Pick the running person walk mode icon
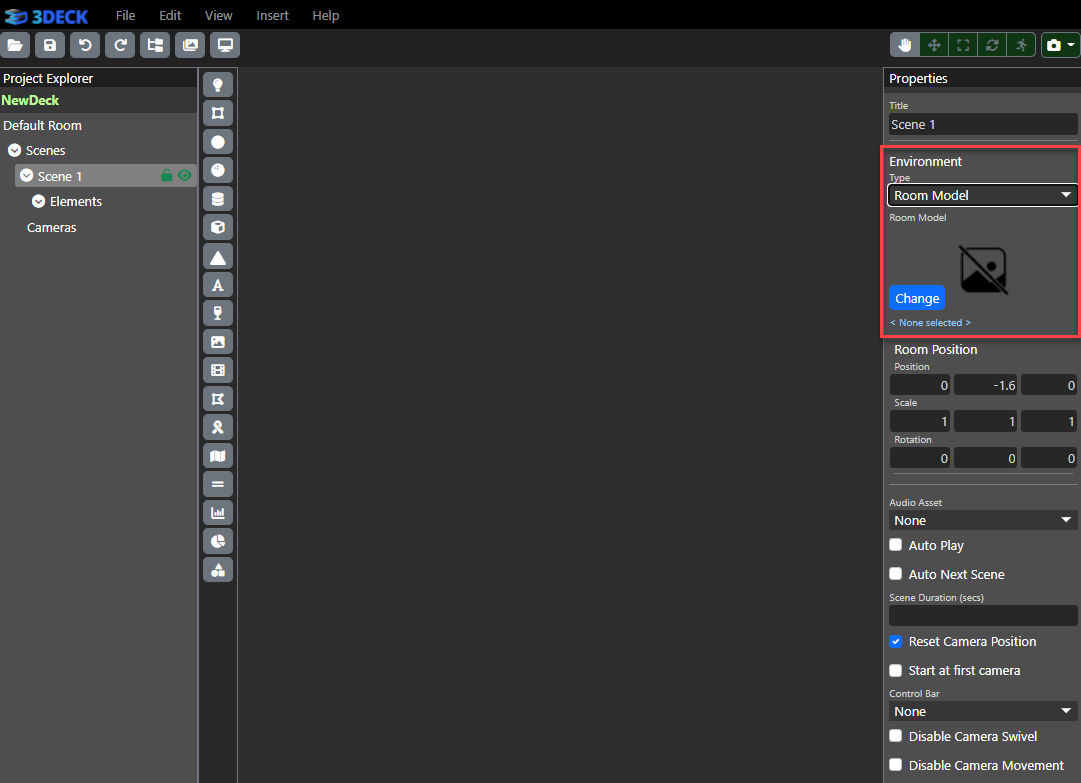1081x783 pixels. tap(1021, 45)
